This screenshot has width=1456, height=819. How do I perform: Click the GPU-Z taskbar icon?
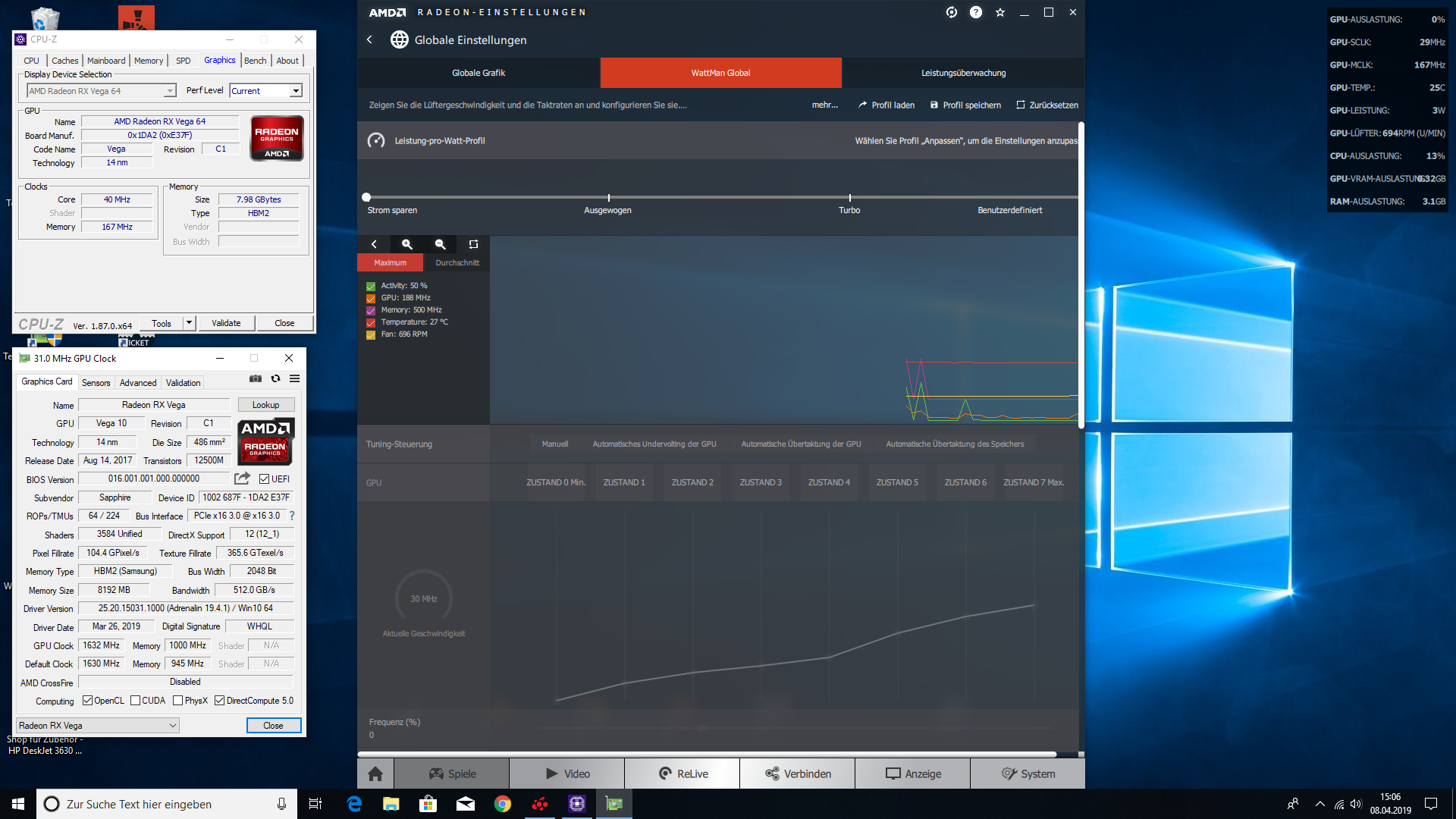[614, 804]
